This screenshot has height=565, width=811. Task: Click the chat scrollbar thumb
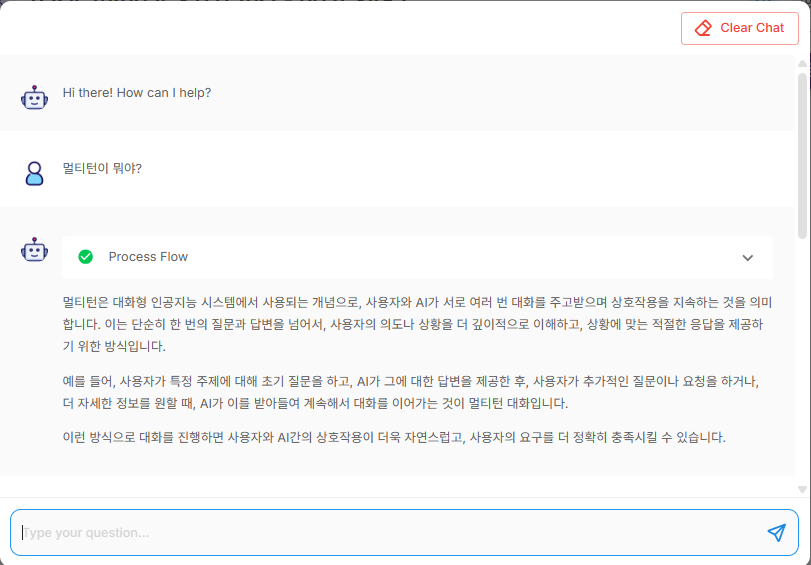tap(802, 150)
